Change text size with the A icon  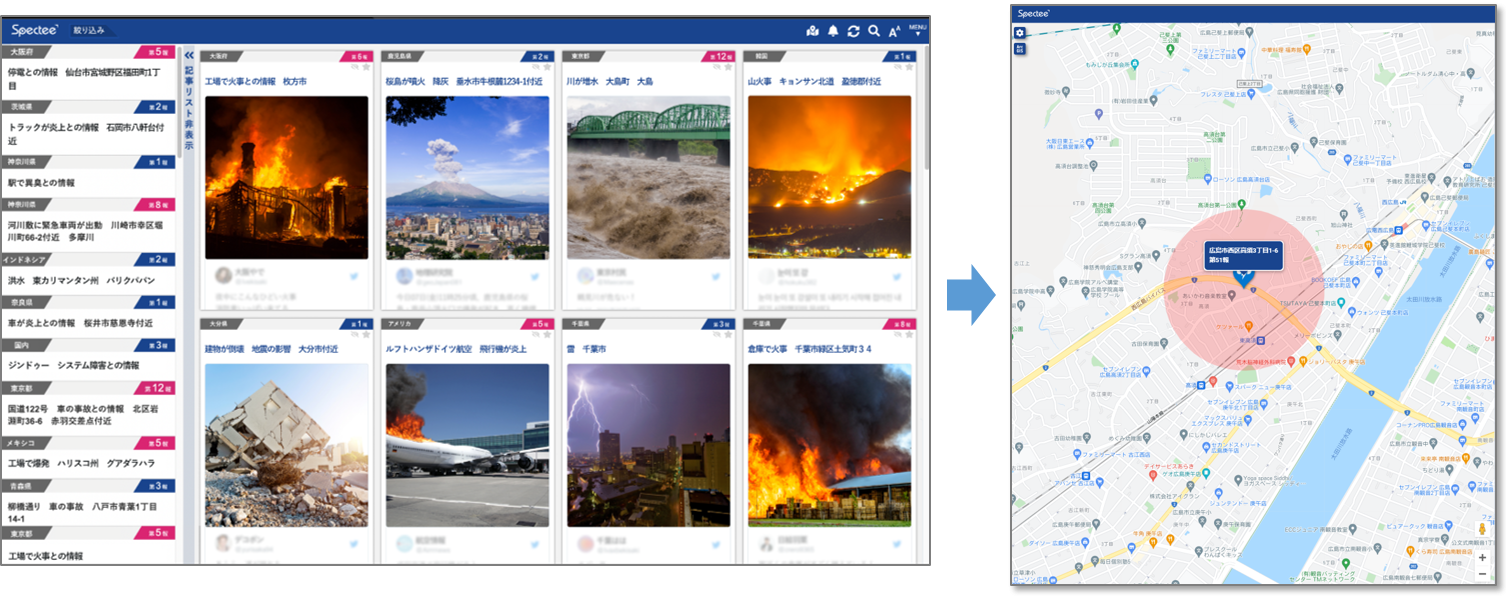click(x=894, y=31)
